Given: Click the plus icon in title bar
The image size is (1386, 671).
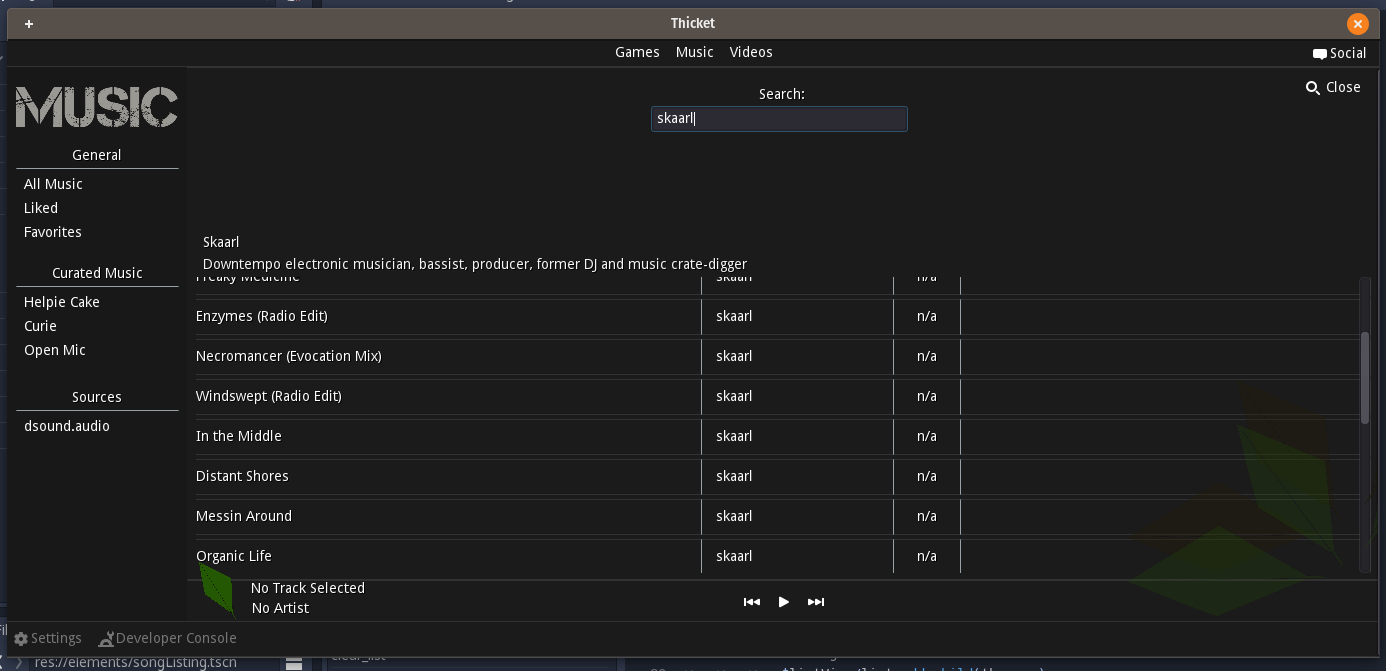Looking at the screenshot, I should click(29, 24).
